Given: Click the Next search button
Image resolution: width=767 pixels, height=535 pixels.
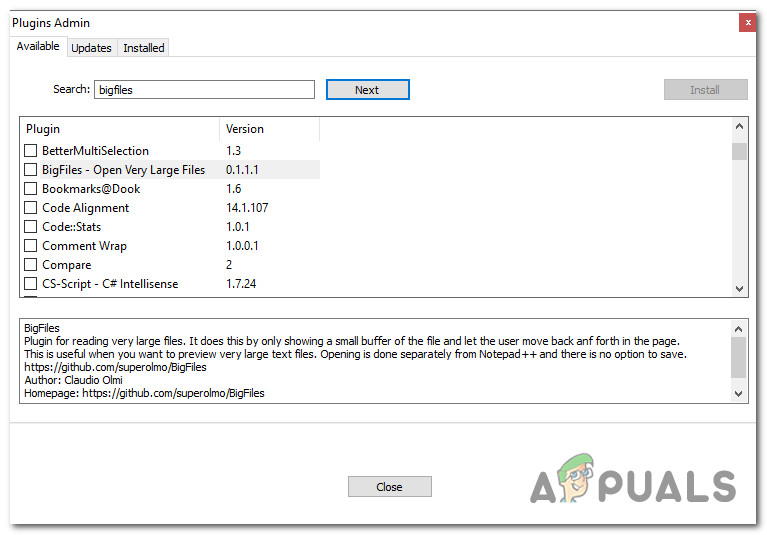Looking at the screenshot, I should [x=367, y=89].
